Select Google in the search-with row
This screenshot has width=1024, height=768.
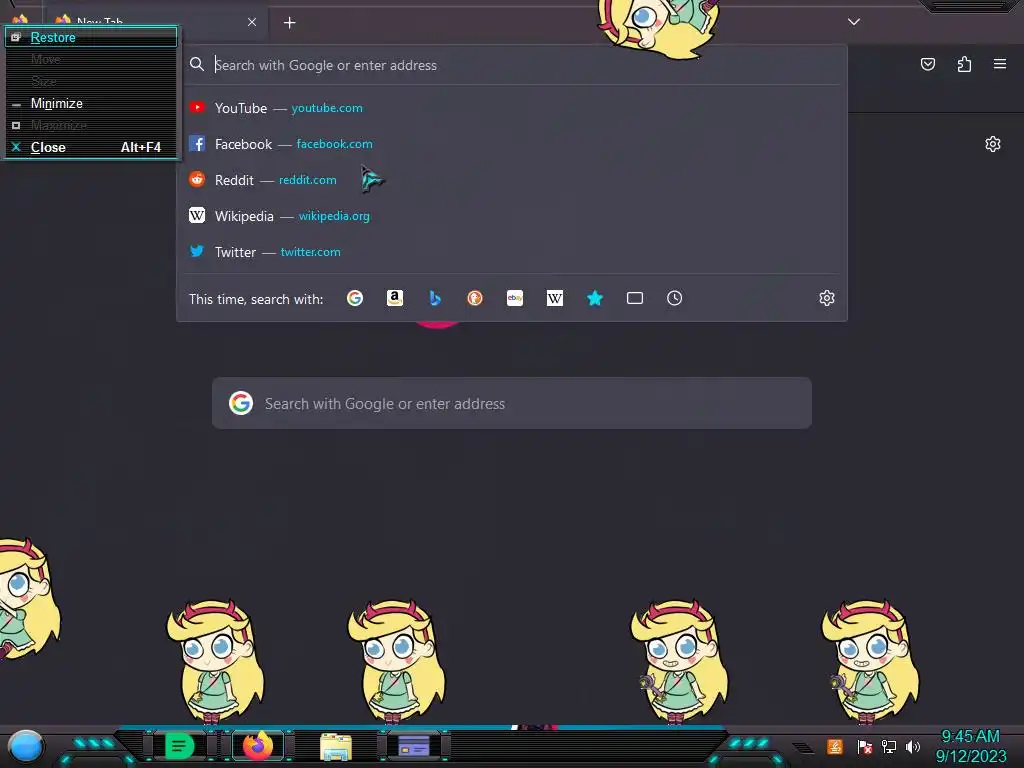coord(355,298)
